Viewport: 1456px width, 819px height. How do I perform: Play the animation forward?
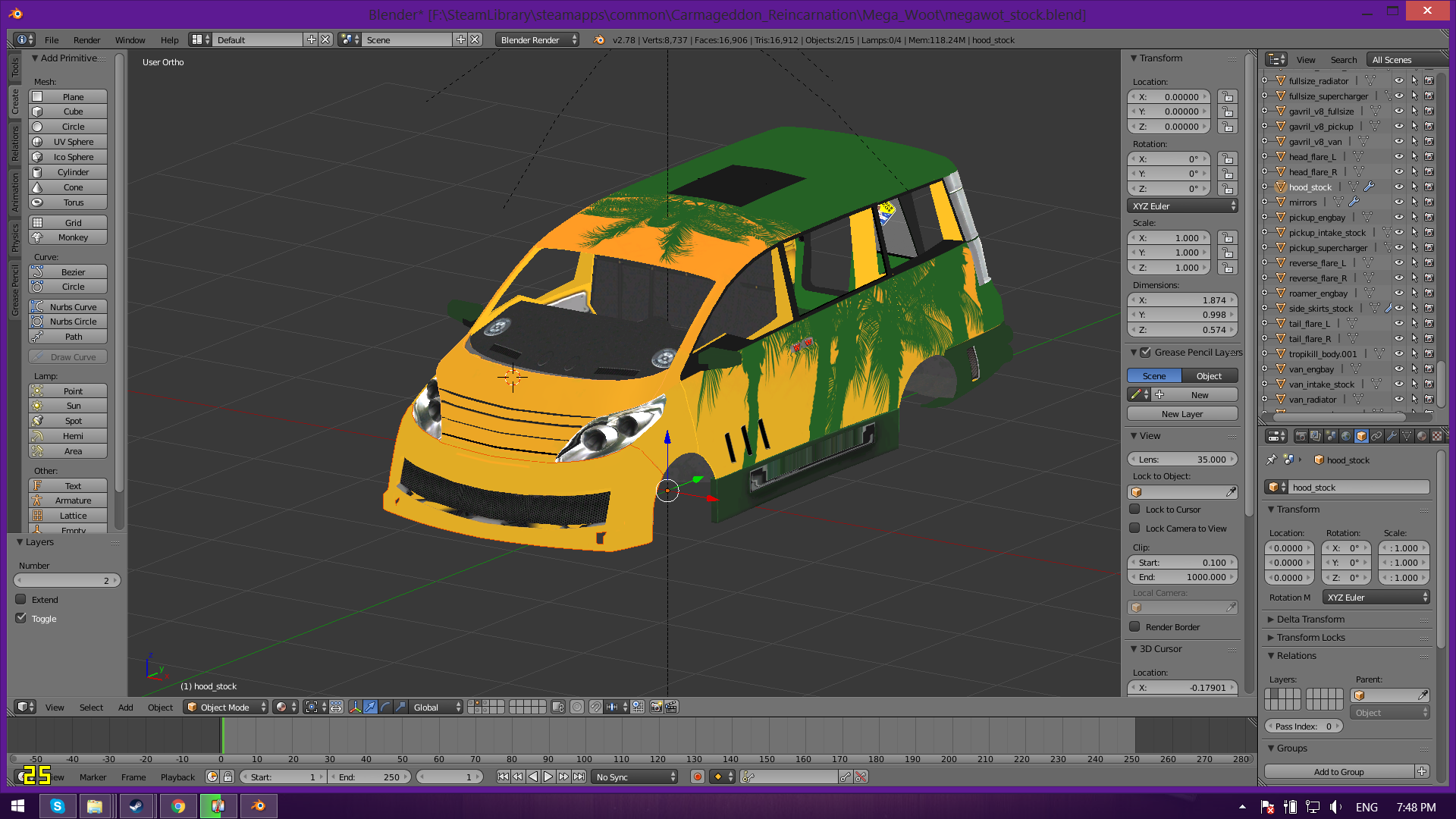pyautogui.click(x=548, y=777)
